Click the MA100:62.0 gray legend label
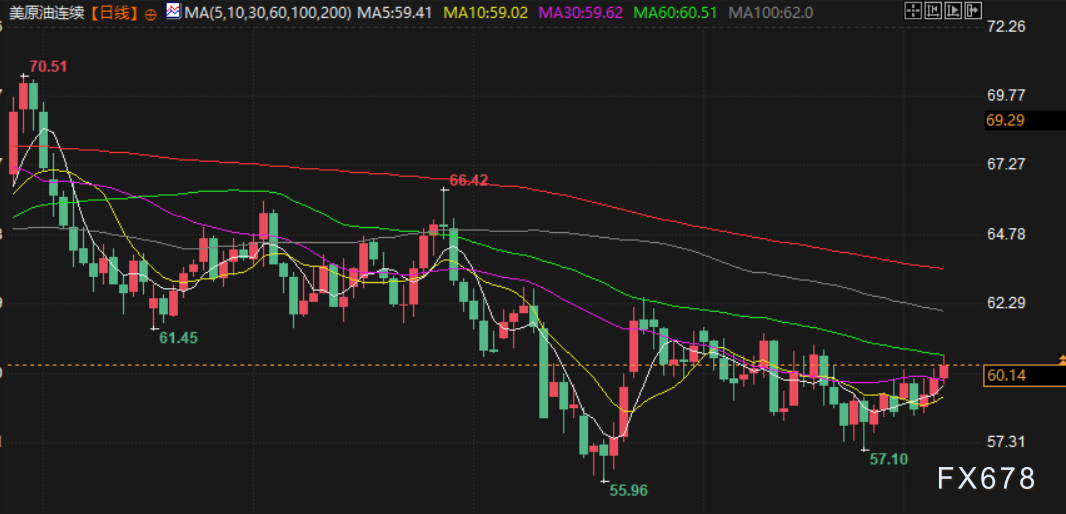The image size is (1066, 514). pos(771,13)
